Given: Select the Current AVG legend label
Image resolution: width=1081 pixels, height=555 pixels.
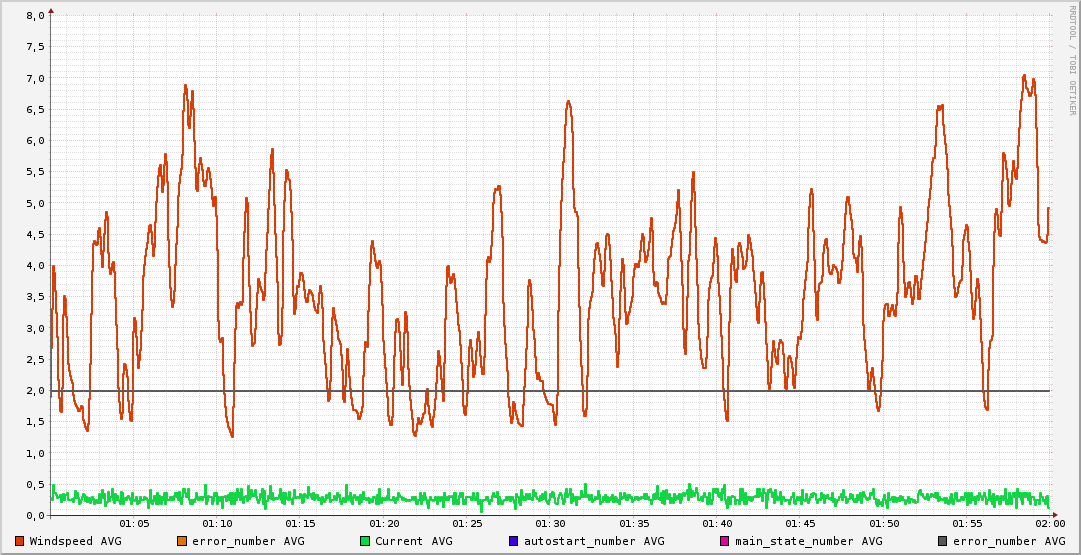Looking at the screenshot, I should click(414, 541).
